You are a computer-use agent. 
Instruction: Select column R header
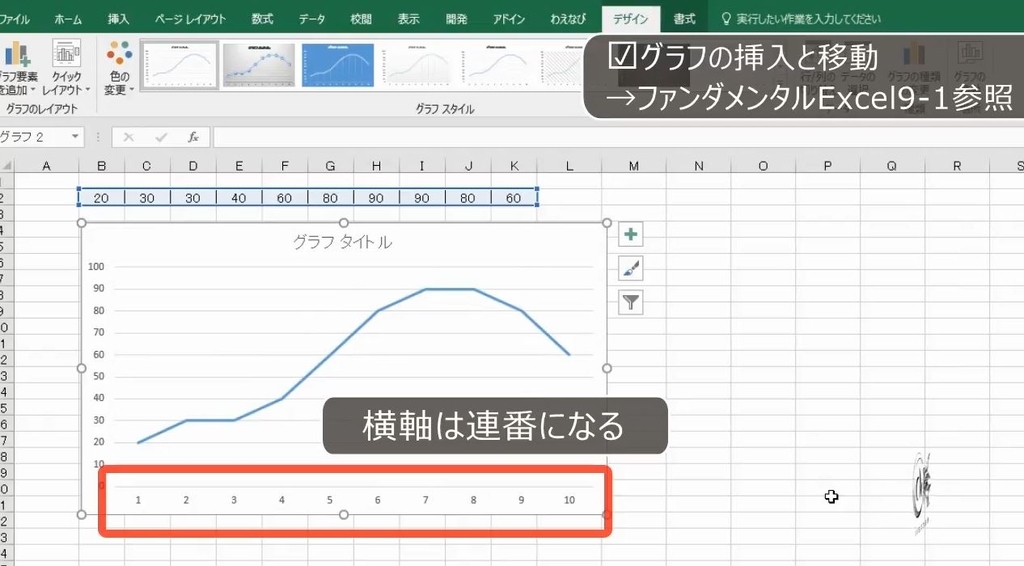tap(957, 166)
